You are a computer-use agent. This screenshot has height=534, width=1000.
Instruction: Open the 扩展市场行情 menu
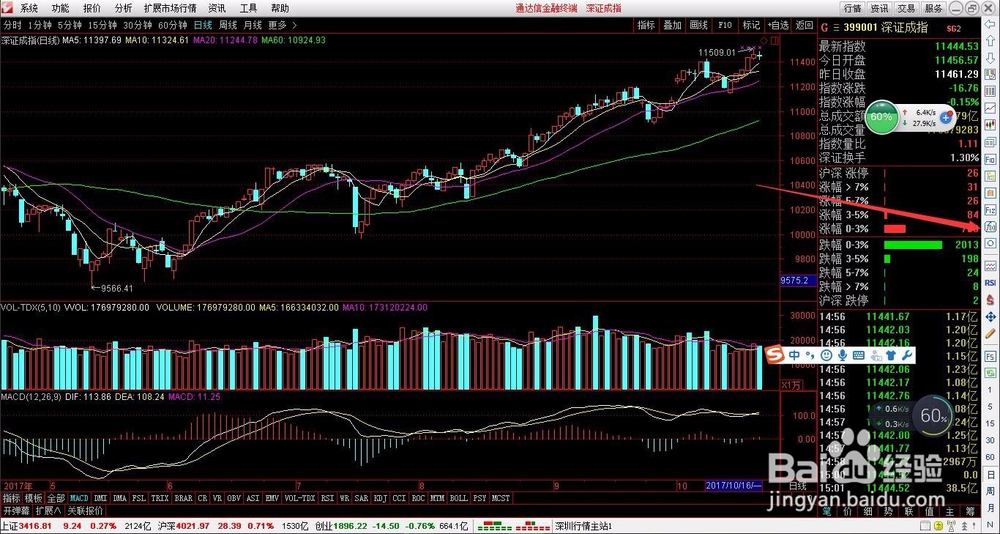point(170,8)
